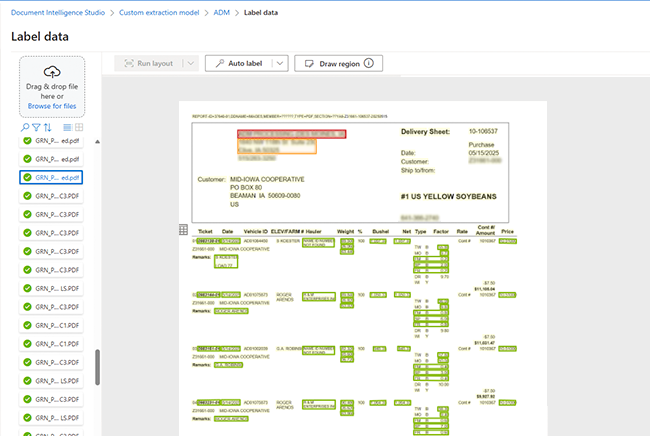Click the table icon beside the document
Image resolution: width=650 pixels, height=436 pixels.
183,230
